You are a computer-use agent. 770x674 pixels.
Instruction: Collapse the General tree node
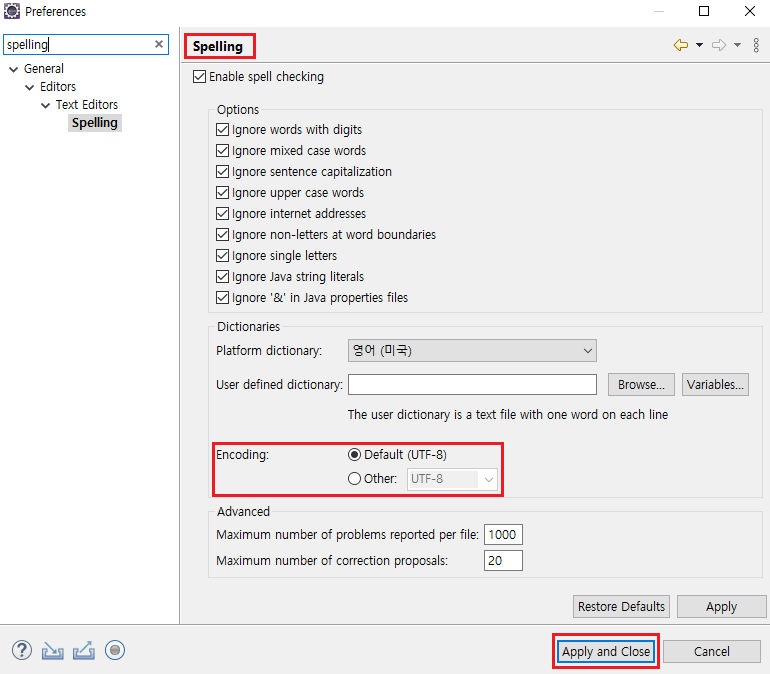[14, 69]
